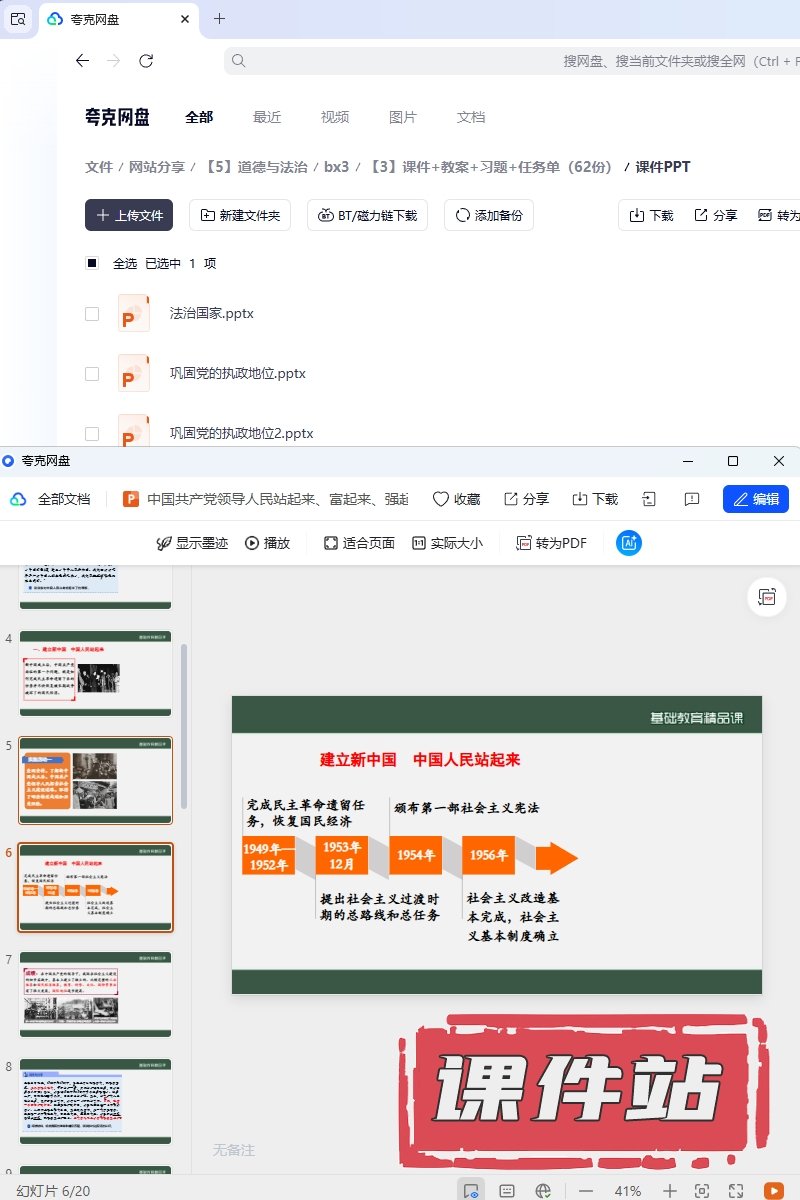Click the 上传文件 upload button
Screen dimensions: 800x1200
tap(129, 215)
